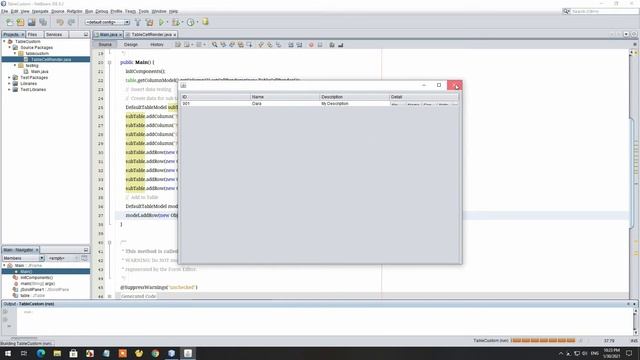
Task: Open the Run Project dropdown arrow
Action: tap(167, 22)
